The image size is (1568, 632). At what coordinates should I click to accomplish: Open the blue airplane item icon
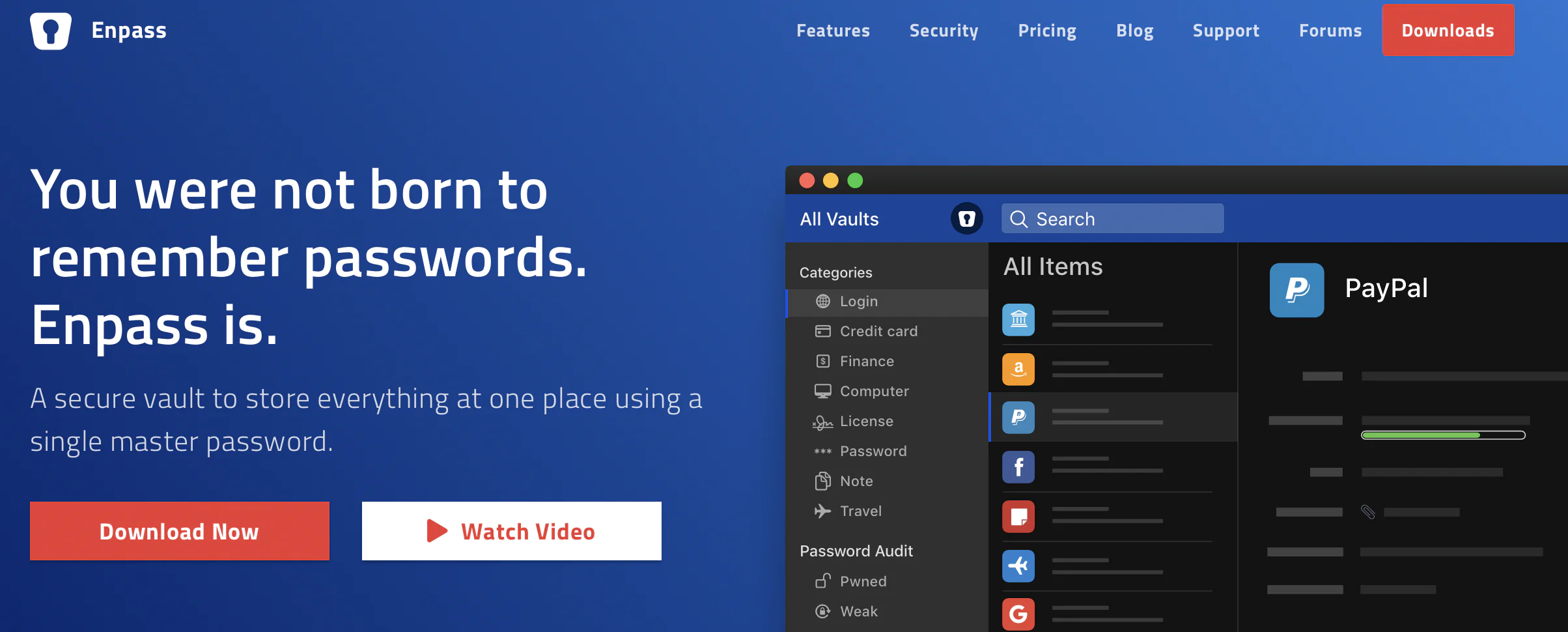point(1018,566)
